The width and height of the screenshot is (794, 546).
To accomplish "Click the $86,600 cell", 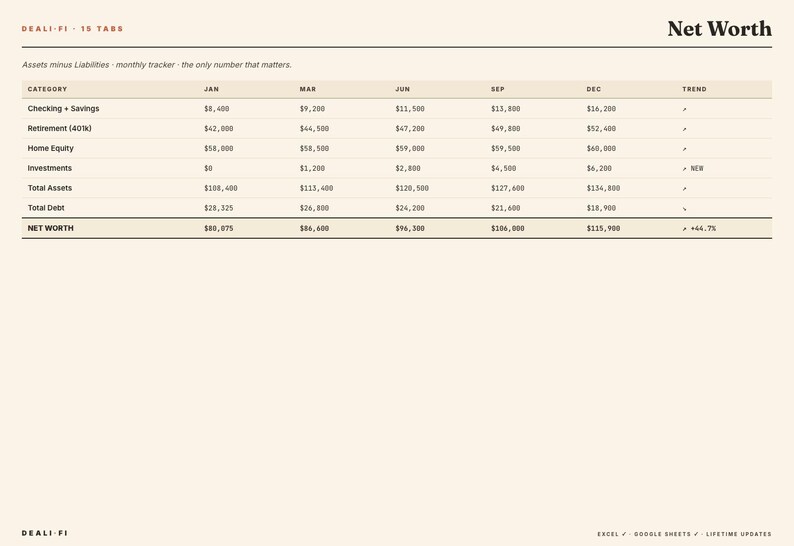I will tap(314, 228).
